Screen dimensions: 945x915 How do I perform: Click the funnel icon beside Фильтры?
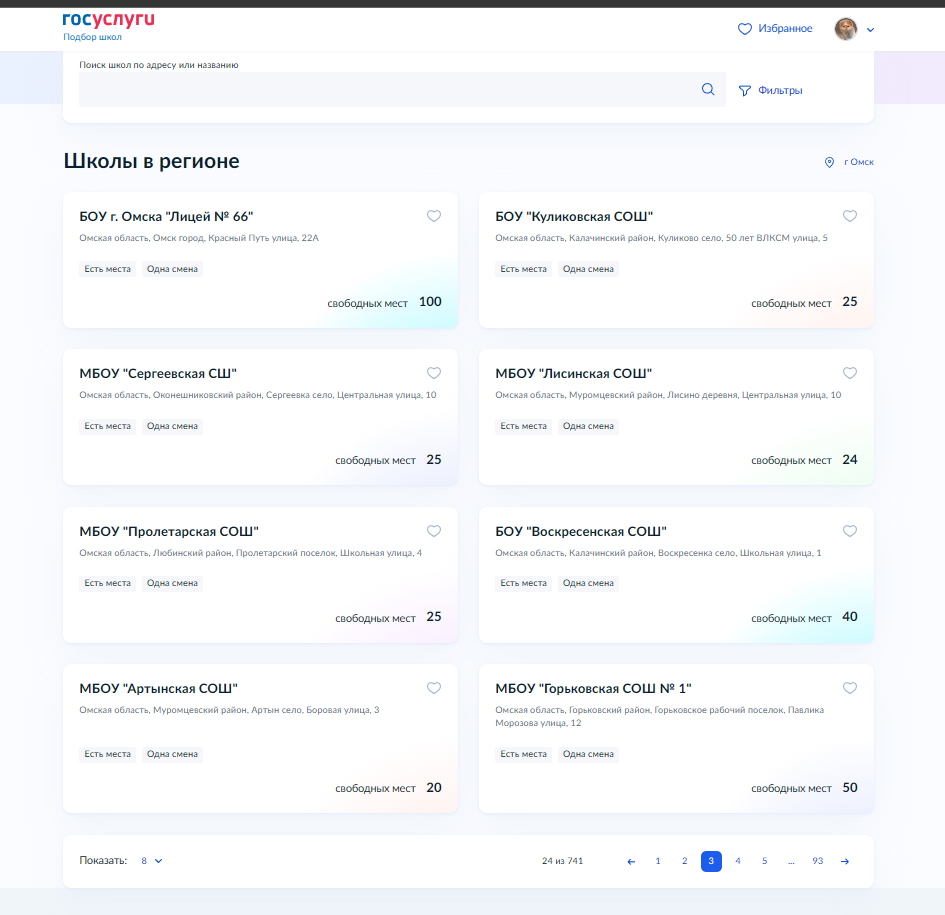pos(745,90)
